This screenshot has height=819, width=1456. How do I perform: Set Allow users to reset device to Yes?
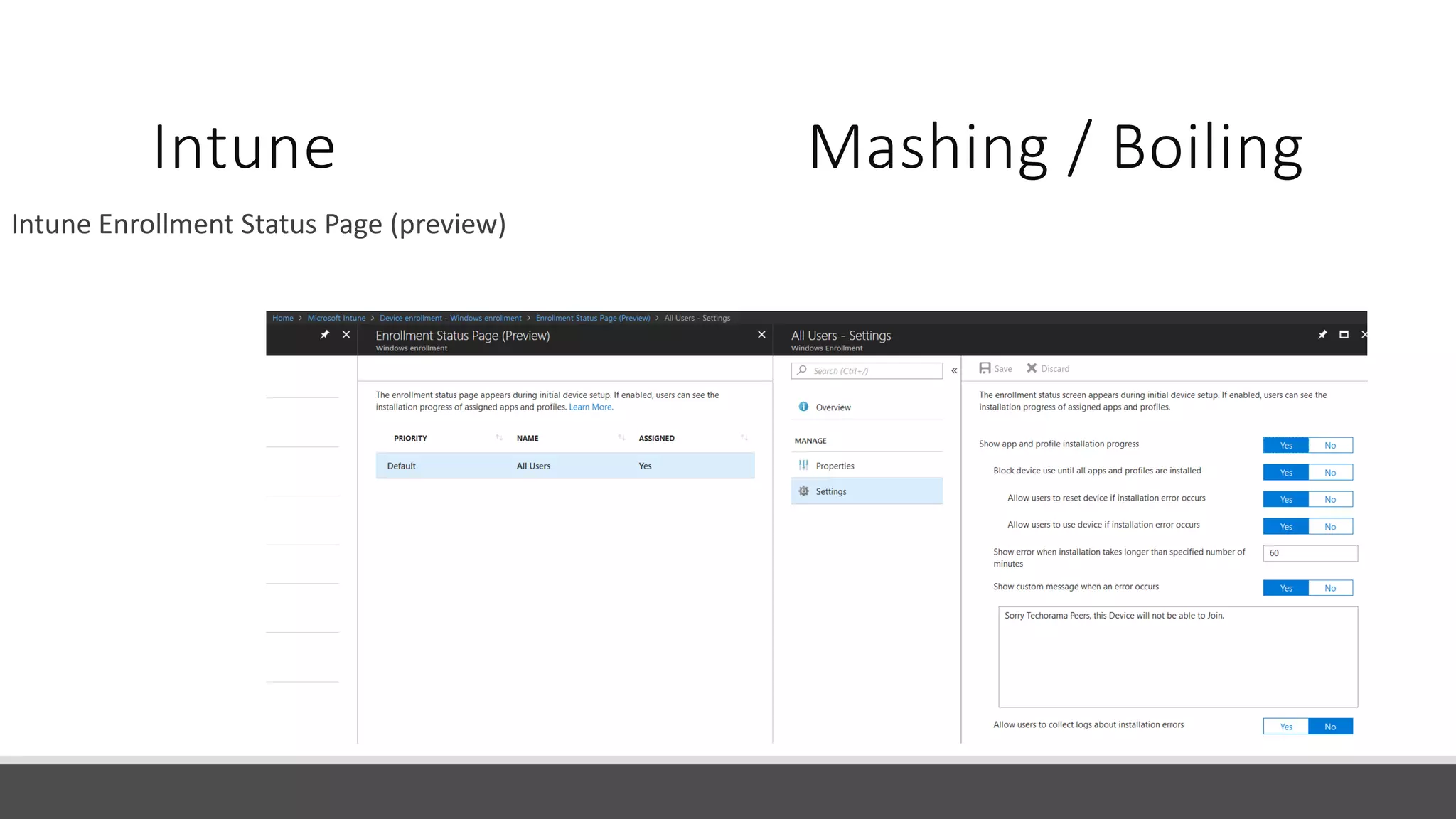click(x=1285, y=499)
